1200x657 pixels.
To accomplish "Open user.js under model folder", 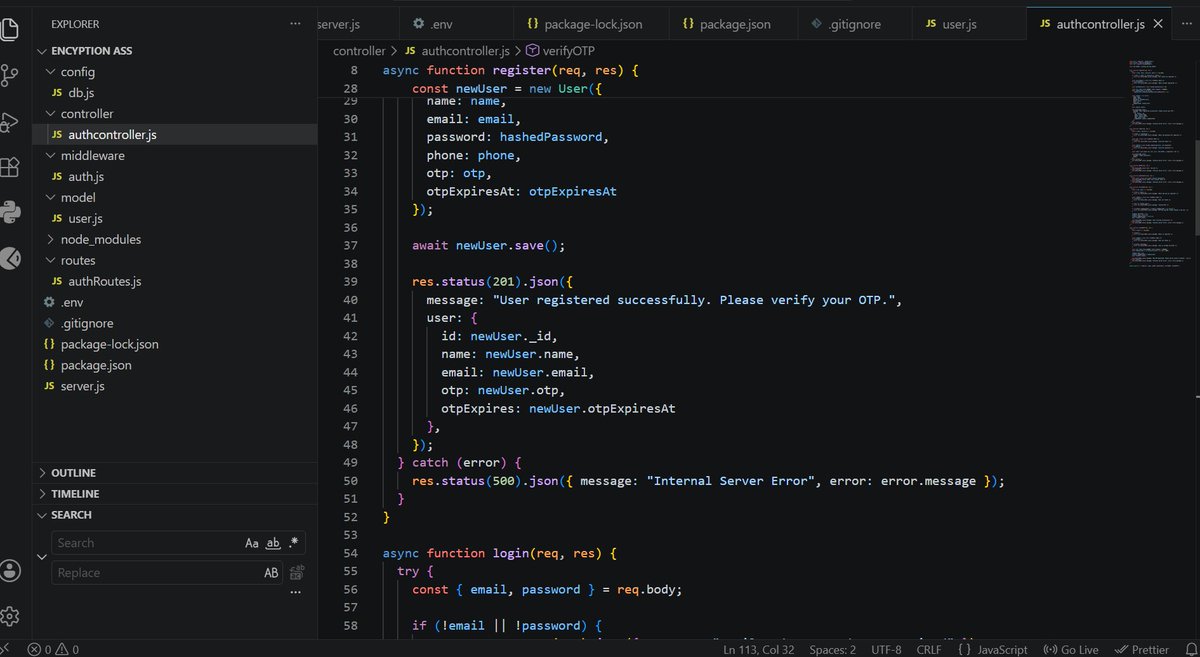I will point(86,219).
